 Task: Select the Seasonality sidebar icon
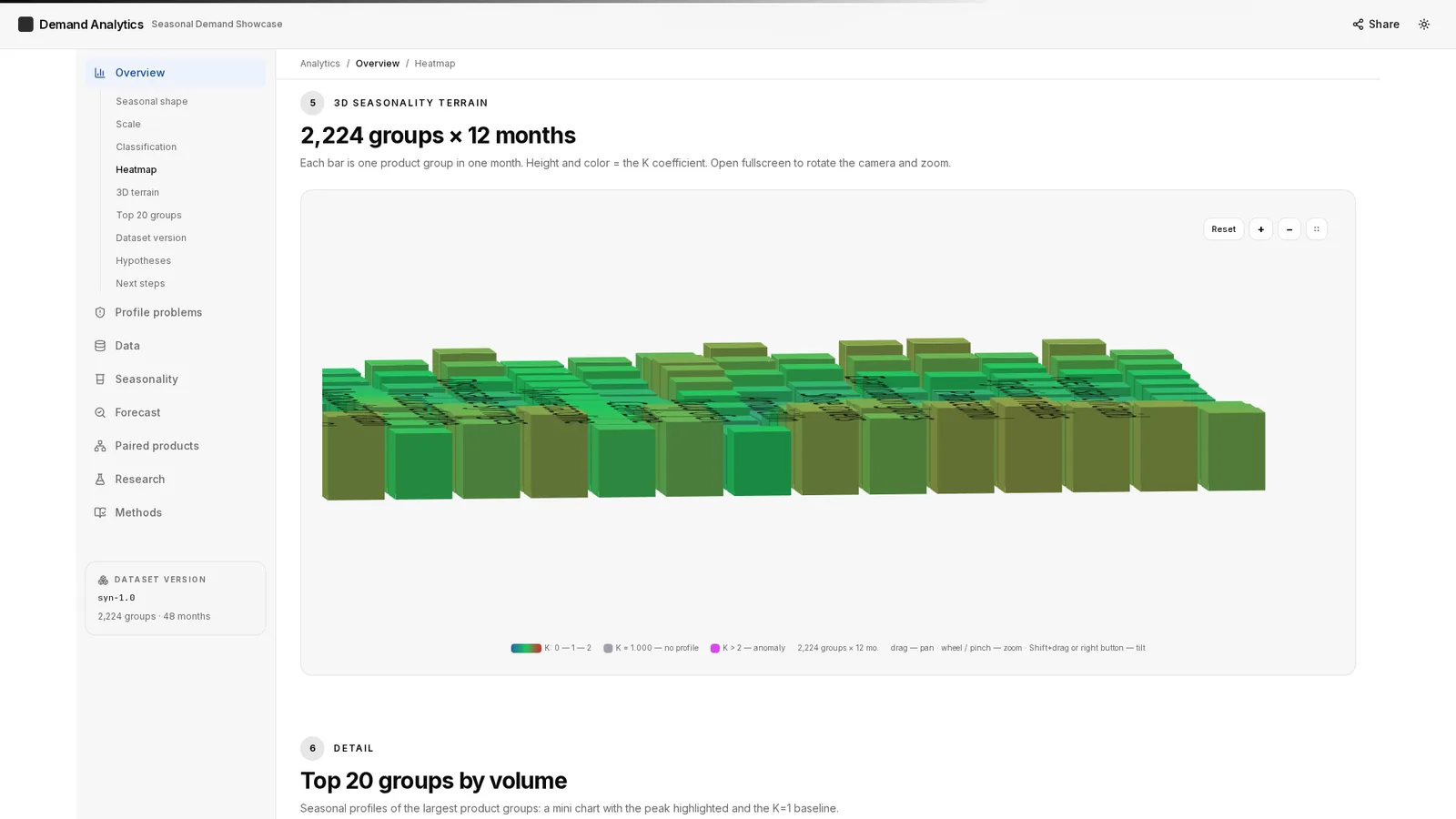(x=100, y=379)
